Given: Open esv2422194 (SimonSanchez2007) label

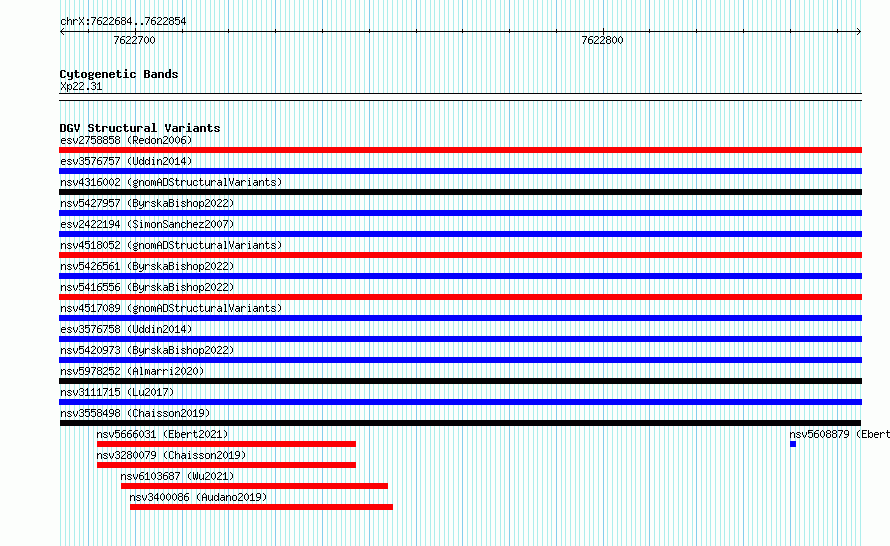Looking at the screenshot, I should (147, 224).
